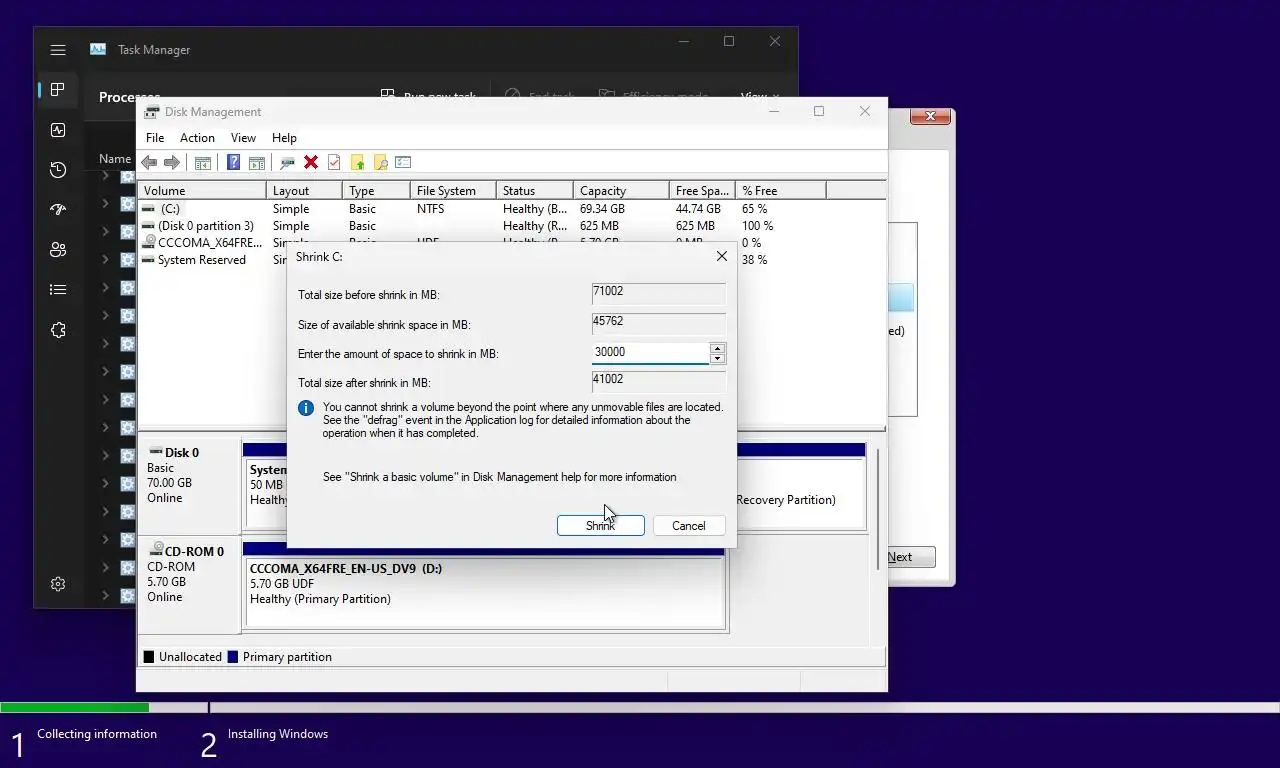Click the 100 % free cell
1280x768 pixels.
coord(757,226)
